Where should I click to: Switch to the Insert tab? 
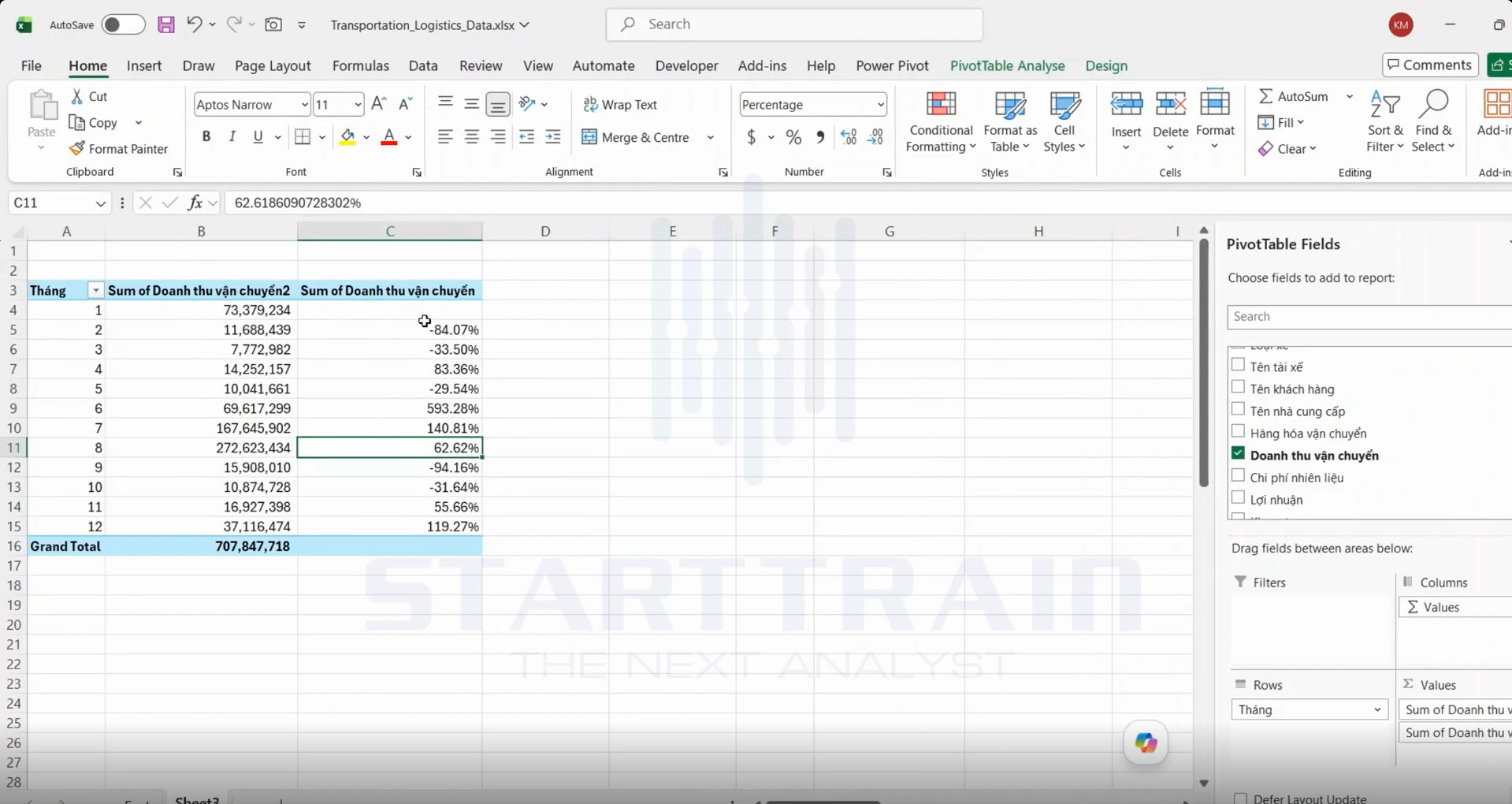pos(144,65)
